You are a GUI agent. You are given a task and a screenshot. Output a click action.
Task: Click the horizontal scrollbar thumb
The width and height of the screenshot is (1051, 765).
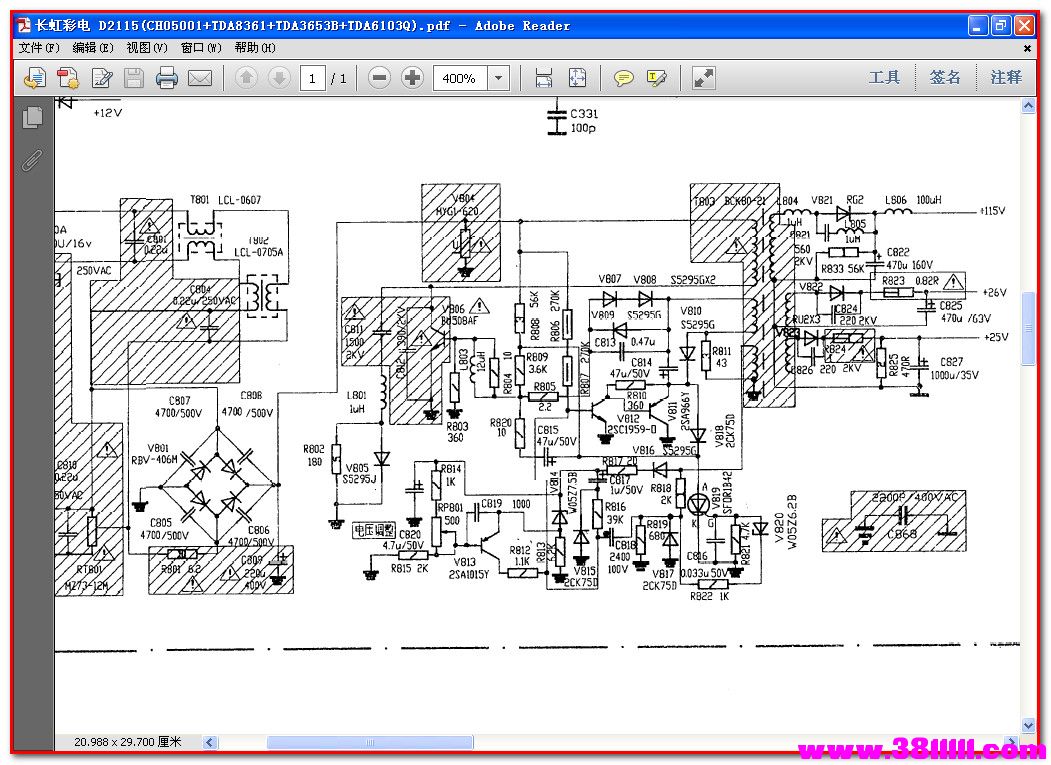(370, 742)
